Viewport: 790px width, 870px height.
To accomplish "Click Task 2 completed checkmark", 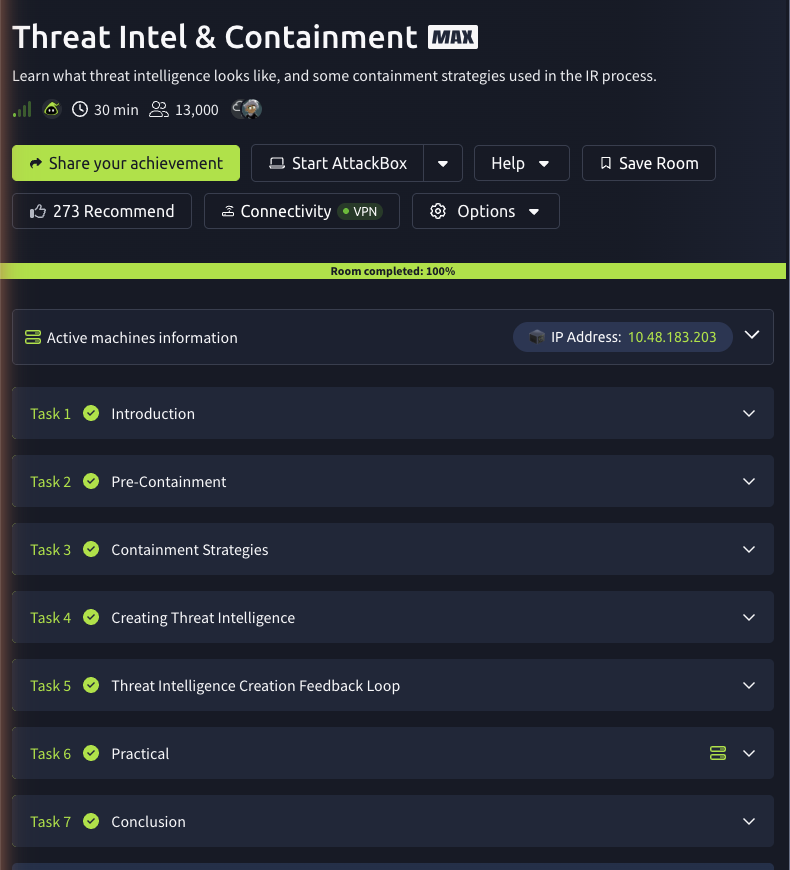I will [91, 481].
